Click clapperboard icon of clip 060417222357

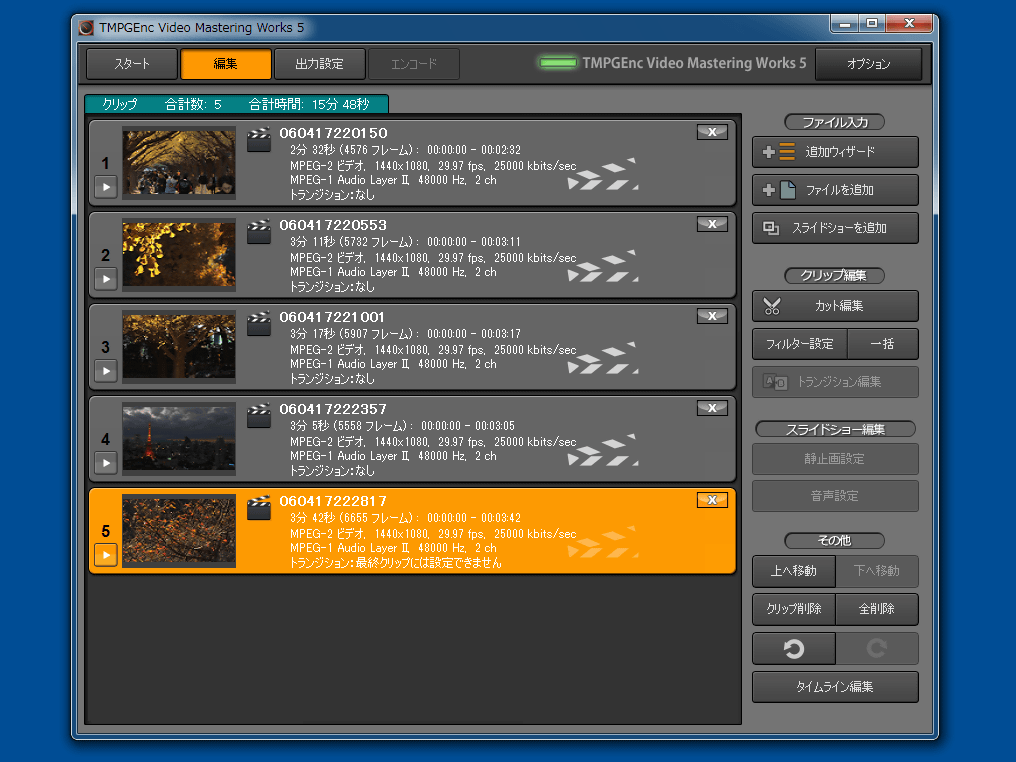259,416
